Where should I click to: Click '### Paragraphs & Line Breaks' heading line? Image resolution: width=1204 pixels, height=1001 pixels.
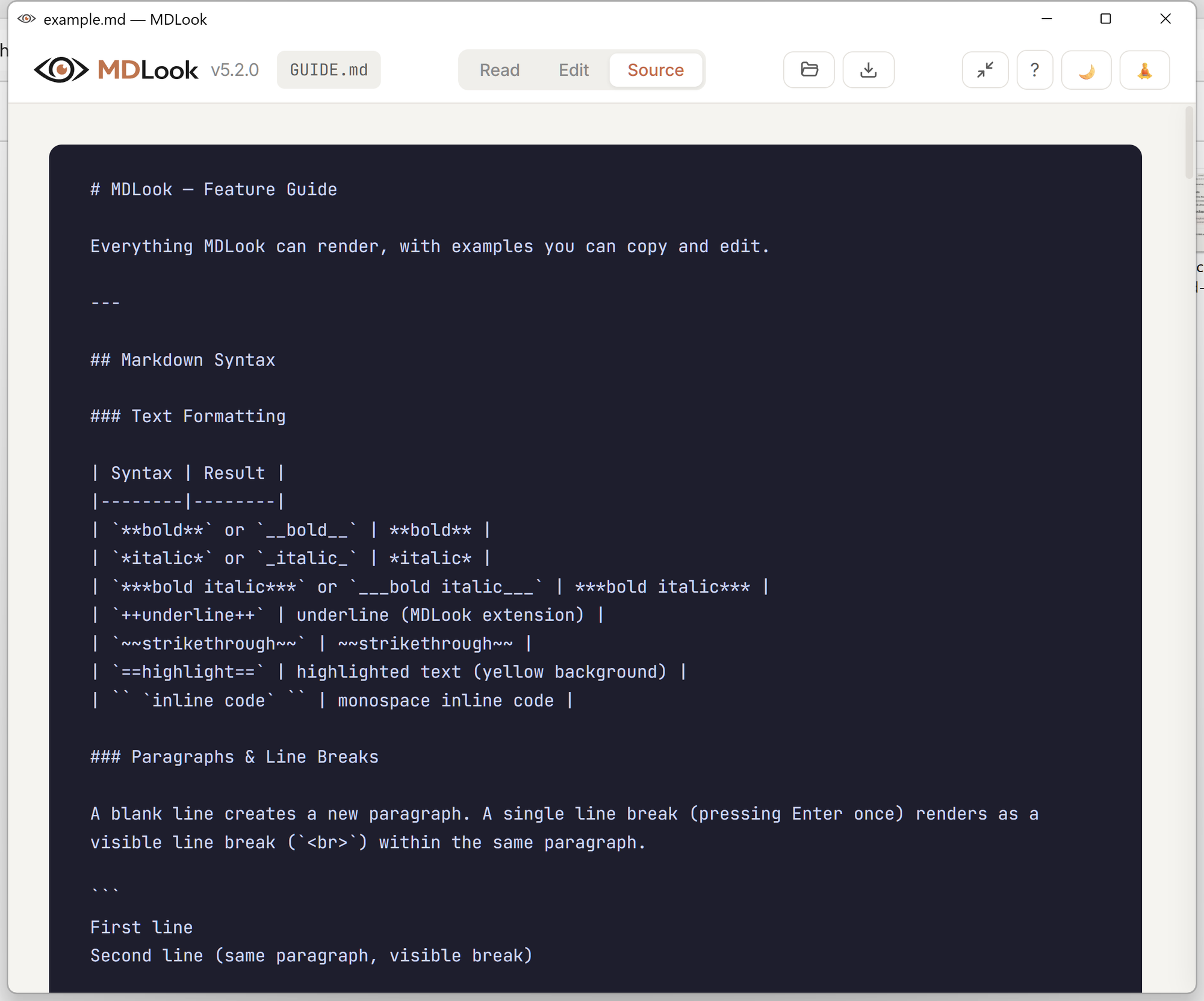[234, 757]
